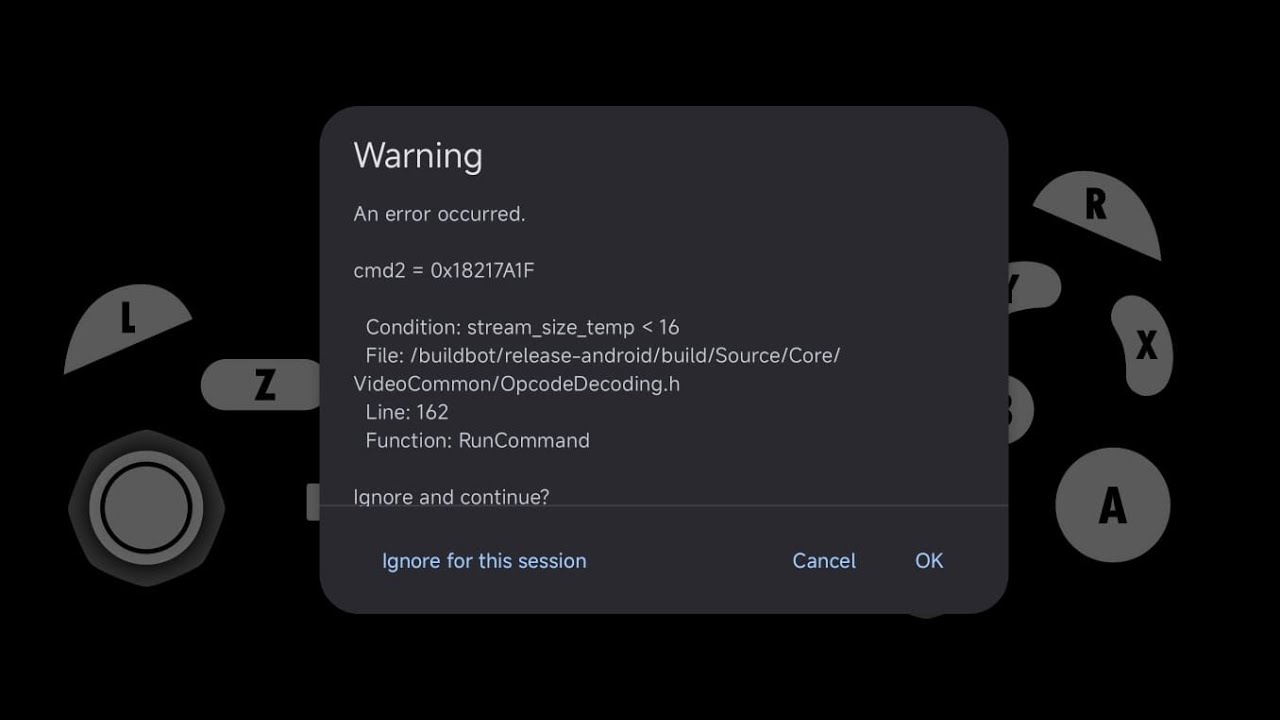Tap the Z trigger button overlay
Viewport: 1280px width, 720px height.
pyautogui.click(x=263, y=384)
